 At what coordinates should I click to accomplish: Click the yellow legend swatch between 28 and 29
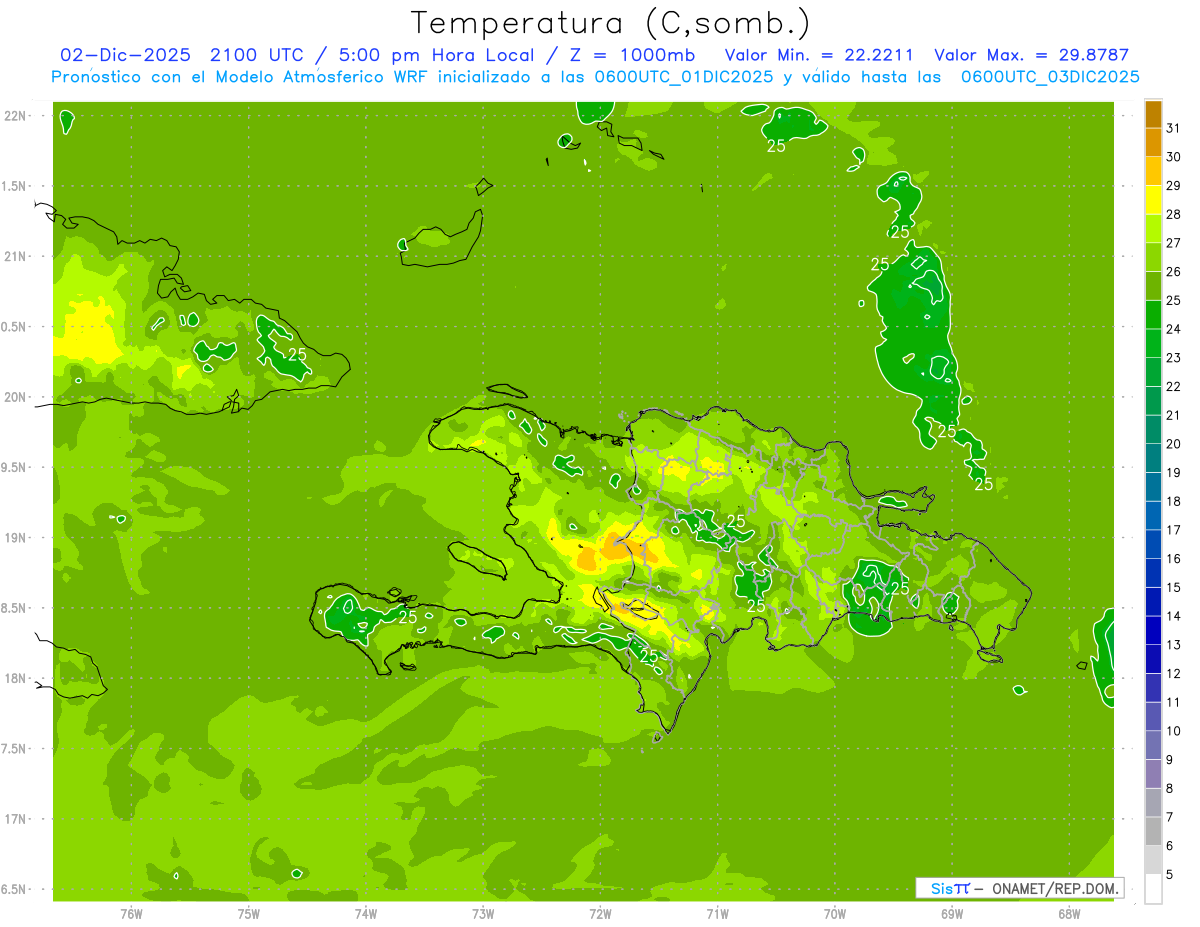1153,199
